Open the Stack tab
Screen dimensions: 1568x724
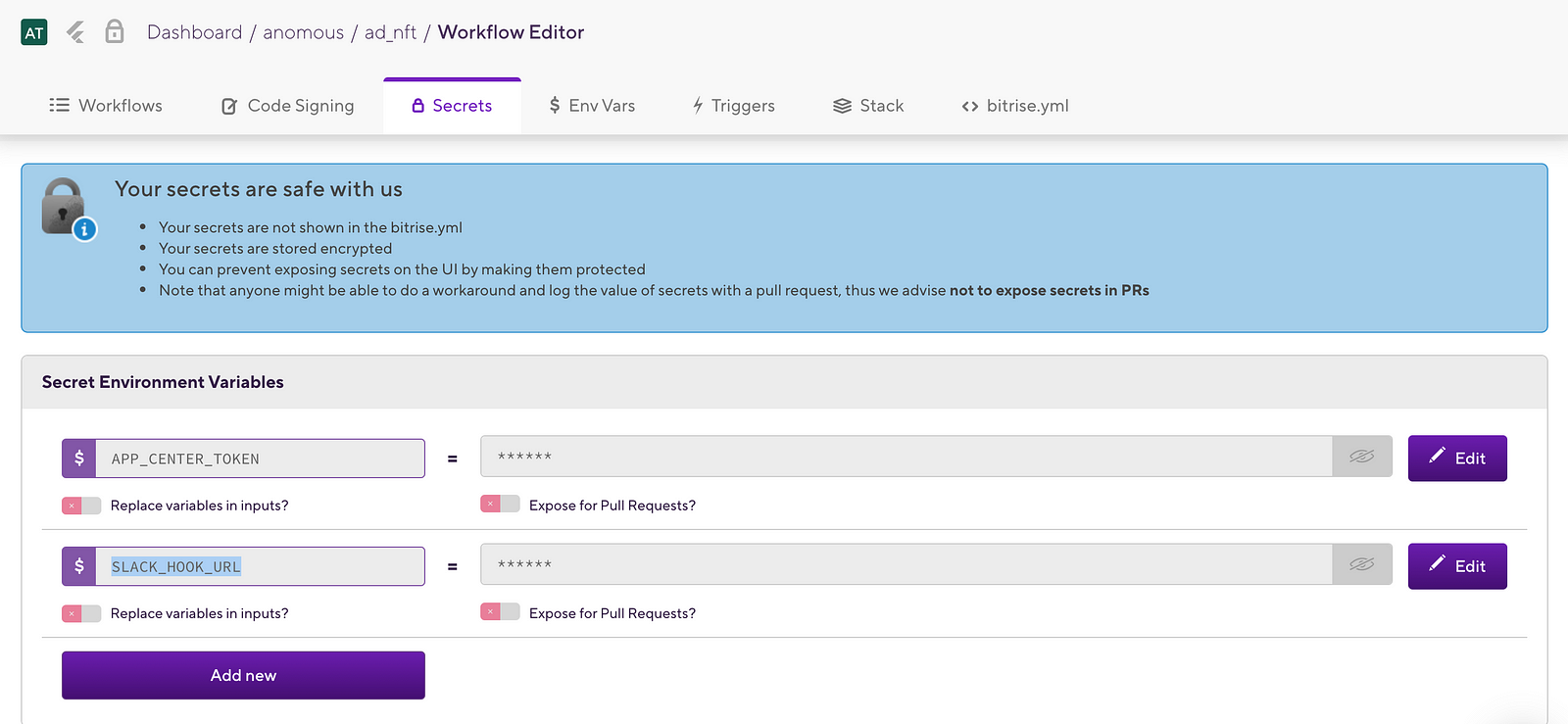click(x=868, y=106)
